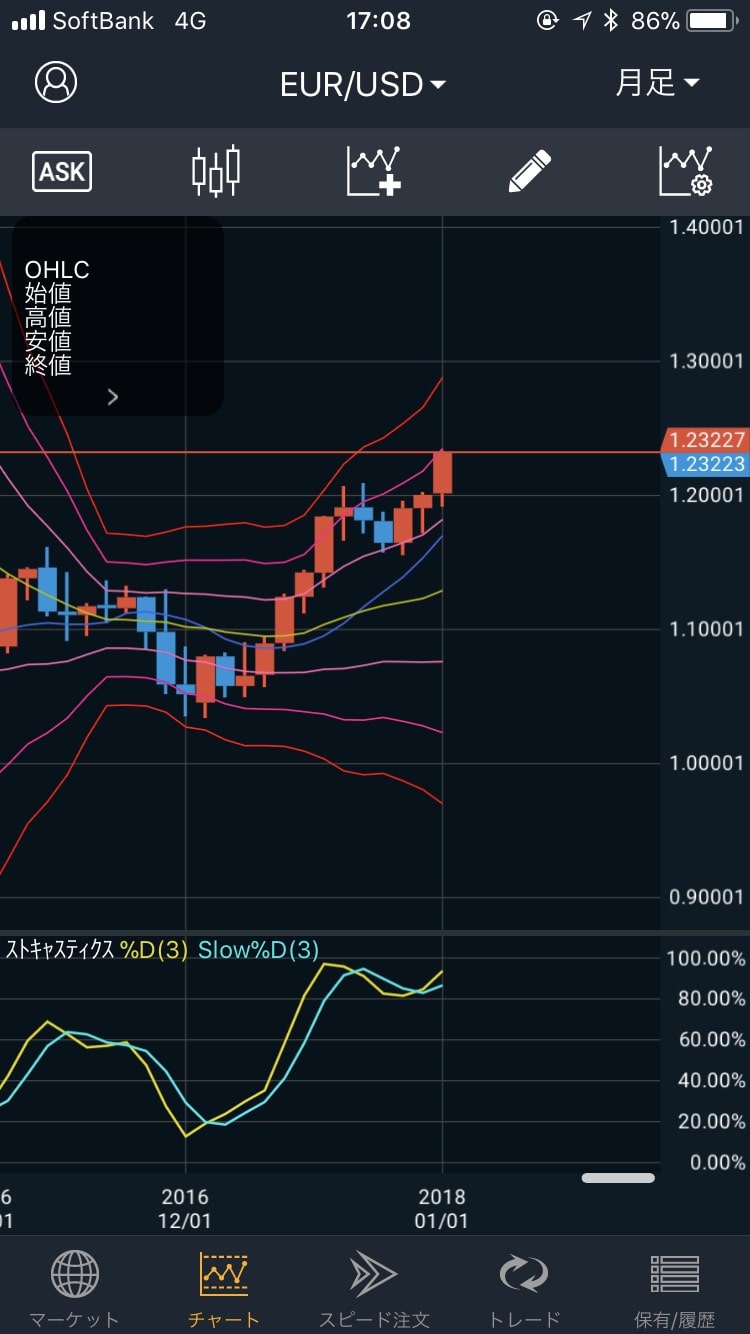Click the OHLC label in info panel
The image size is (750, 1334).
point(57,270)
